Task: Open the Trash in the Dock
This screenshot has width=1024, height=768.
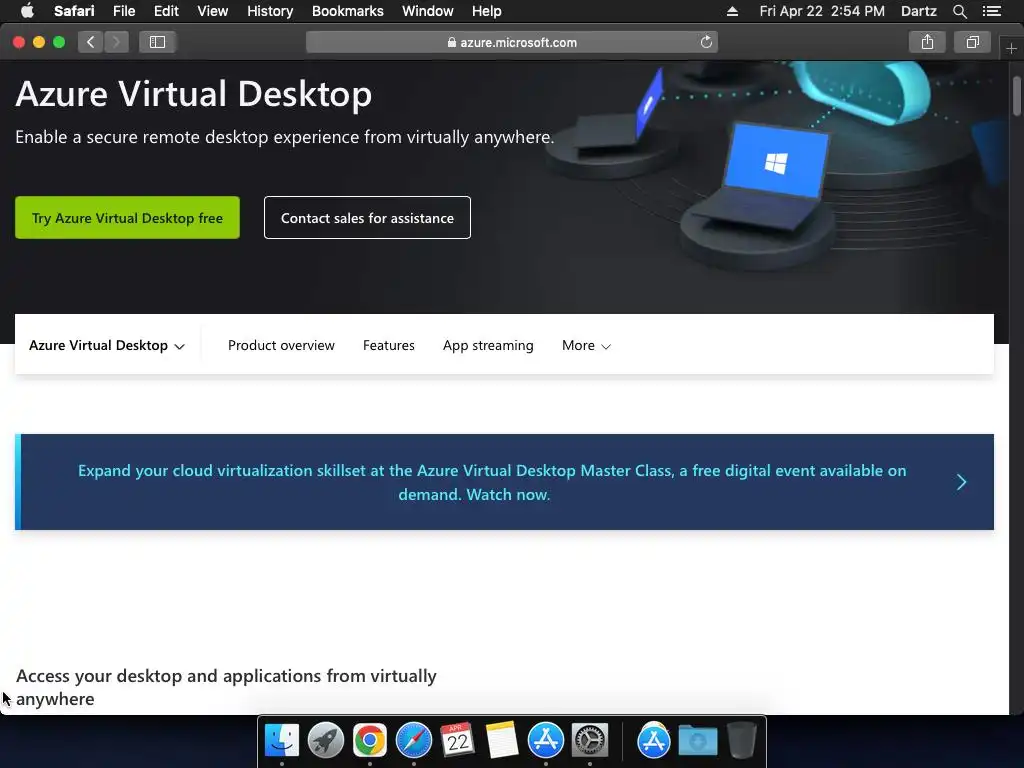Action: point(741,740)
